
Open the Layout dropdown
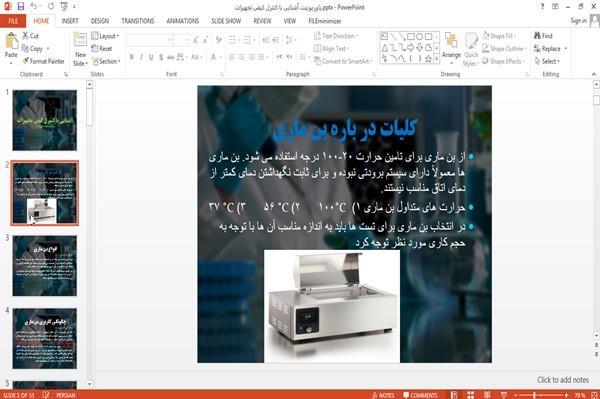(105, 36)
